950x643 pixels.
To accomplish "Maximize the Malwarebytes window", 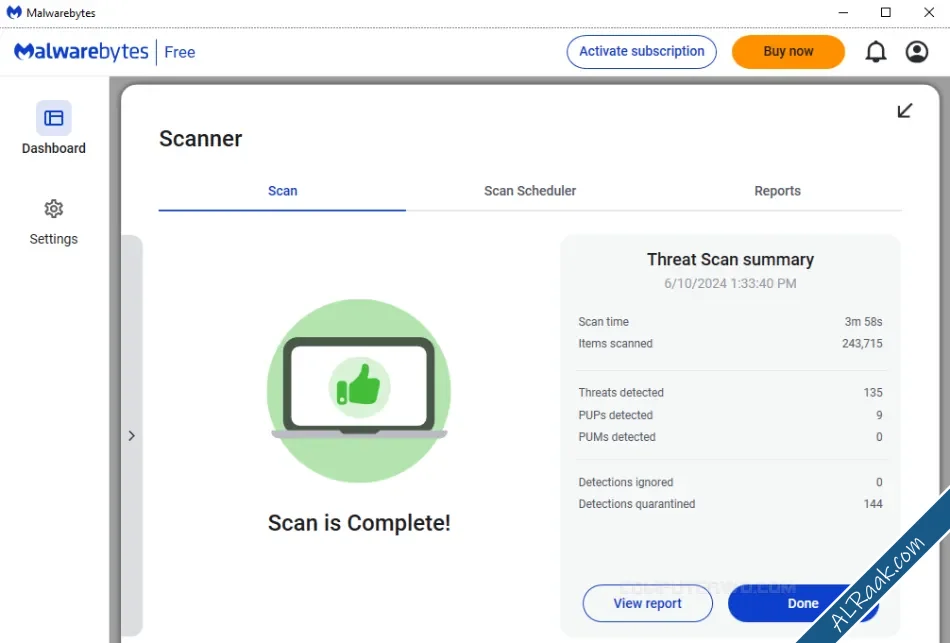I will click(x=885, y=13).
